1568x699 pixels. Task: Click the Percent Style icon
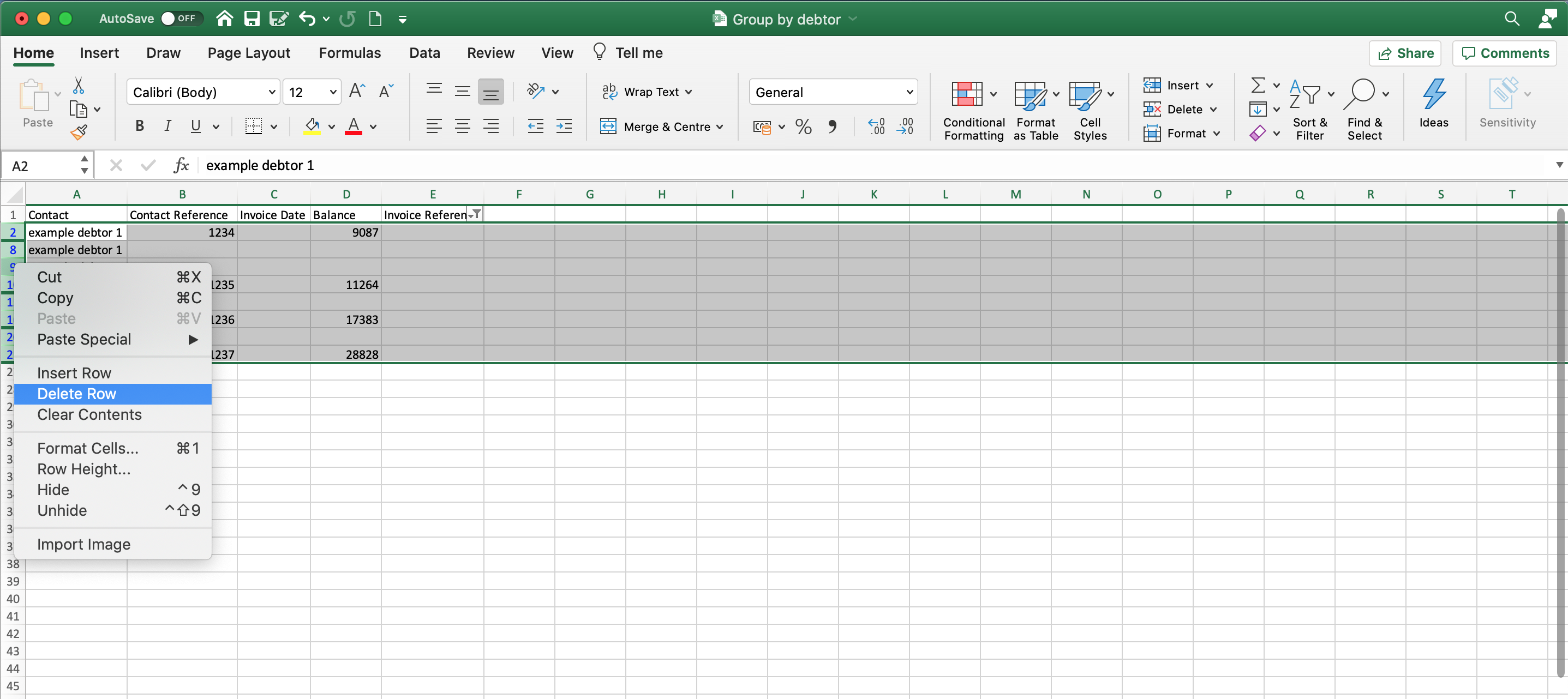pyautogui.click(x=804, y=126)
